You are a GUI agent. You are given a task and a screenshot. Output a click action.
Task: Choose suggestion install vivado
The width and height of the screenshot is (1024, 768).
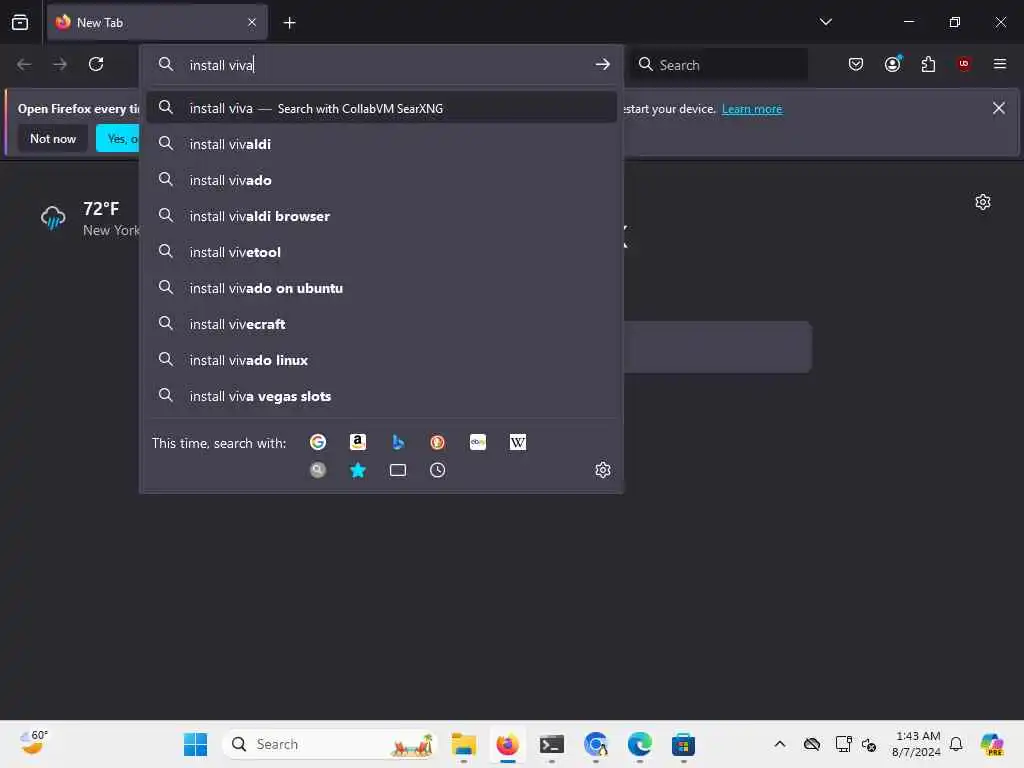pyautogui.click(x=381, y=180)
